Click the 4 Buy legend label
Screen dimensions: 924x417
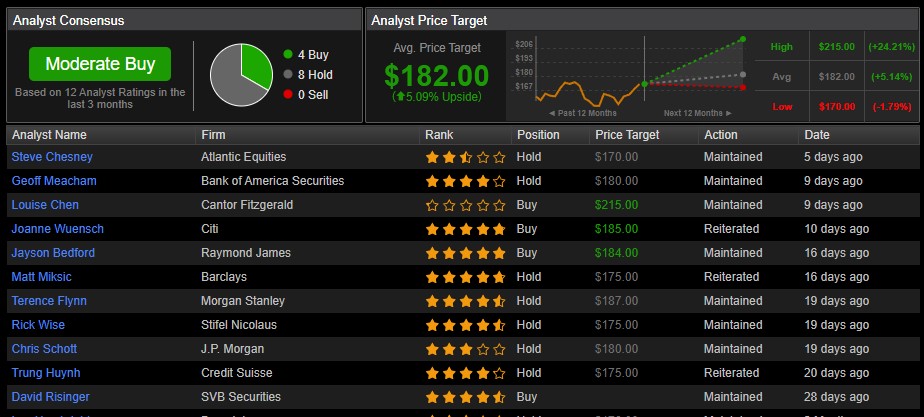pyautogui.click(x=313, y=55)
